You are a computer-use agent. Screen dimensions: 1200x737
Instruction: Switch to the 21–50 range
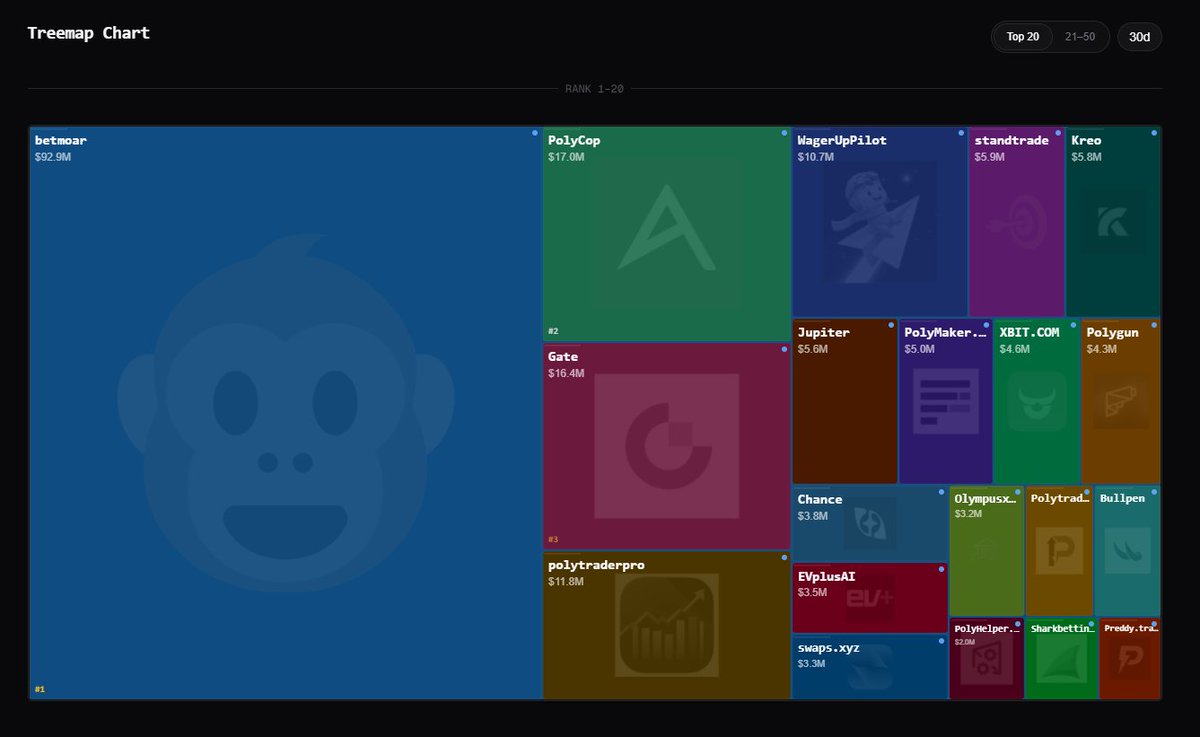tap(1080, 37)
